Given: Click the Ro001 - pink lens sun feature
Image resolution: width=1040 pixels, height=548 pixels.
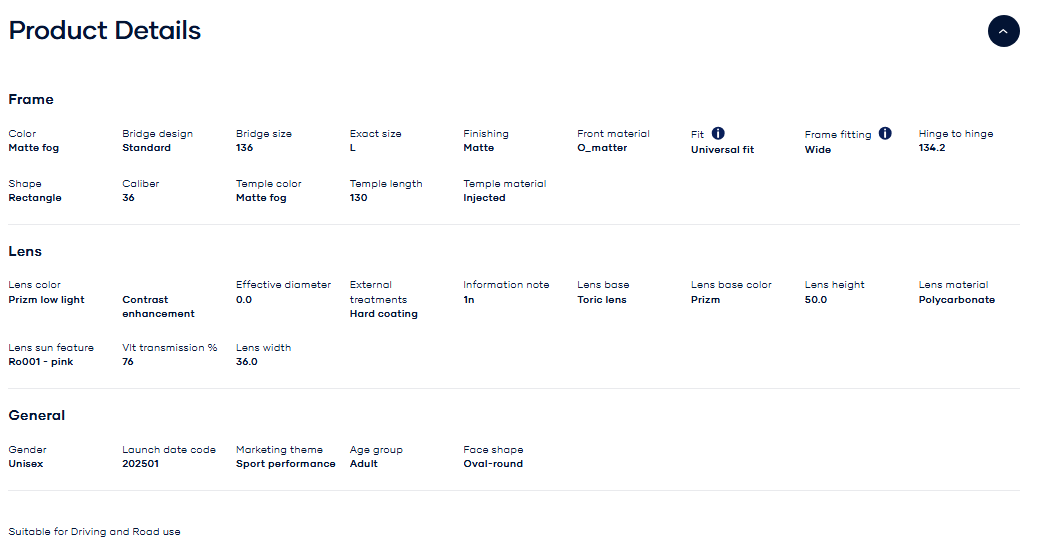Looking at the screenshot, I should 41,362.
